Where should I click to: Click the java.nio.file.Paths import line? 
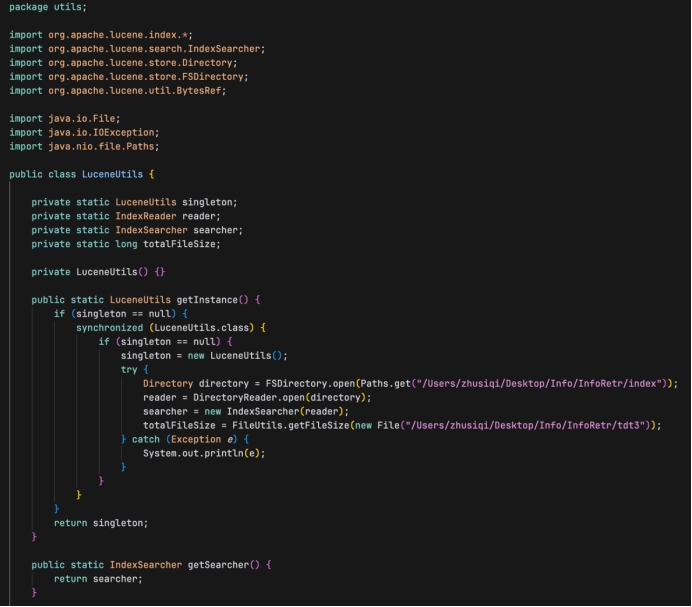84,146
